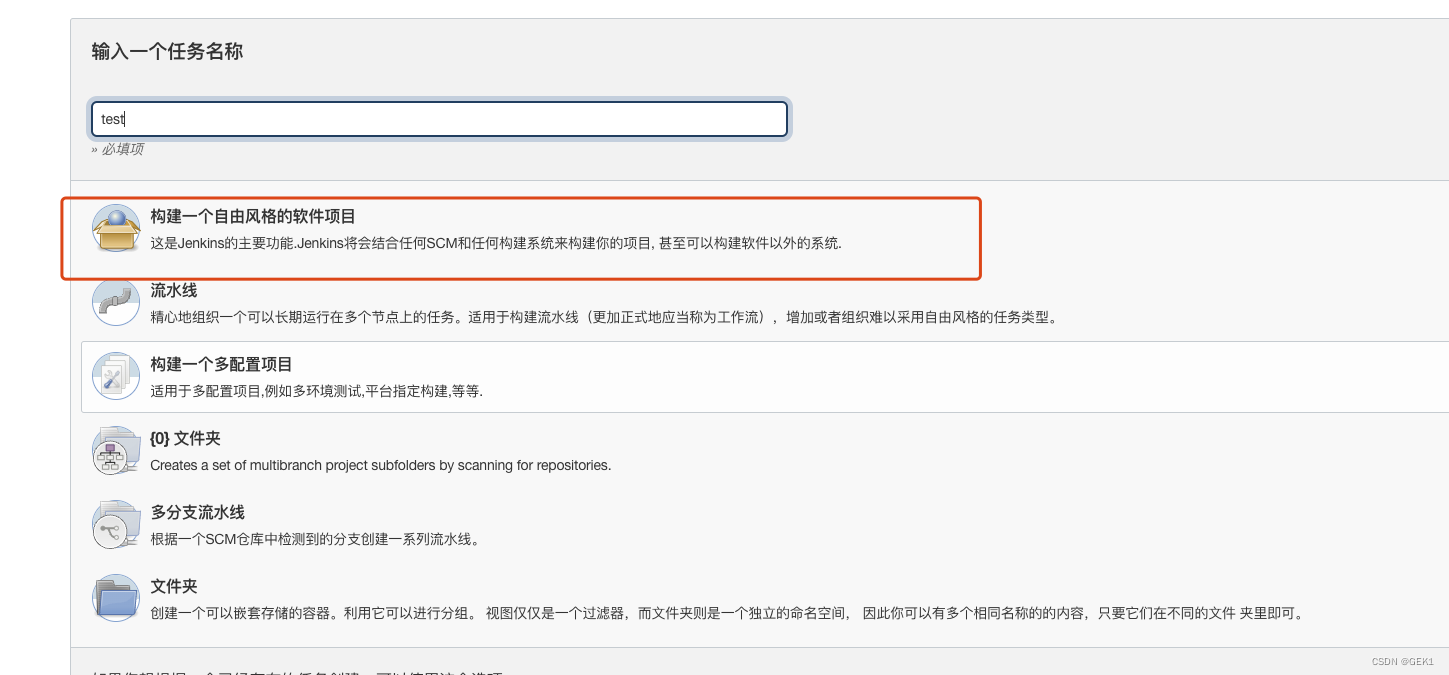Screen dimensions: 1449x675
Task: Click the 输入一个任务名称 heading
Action: (167, 51)
